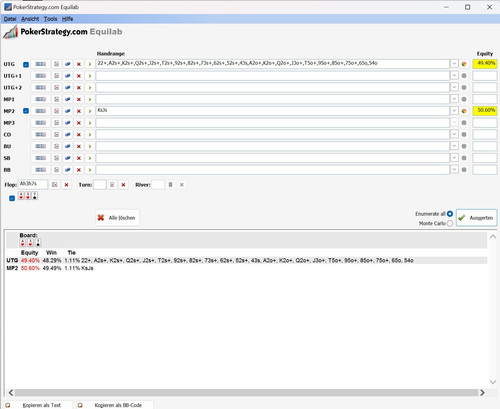Click the Turn input field

click(x=99, y=184)
